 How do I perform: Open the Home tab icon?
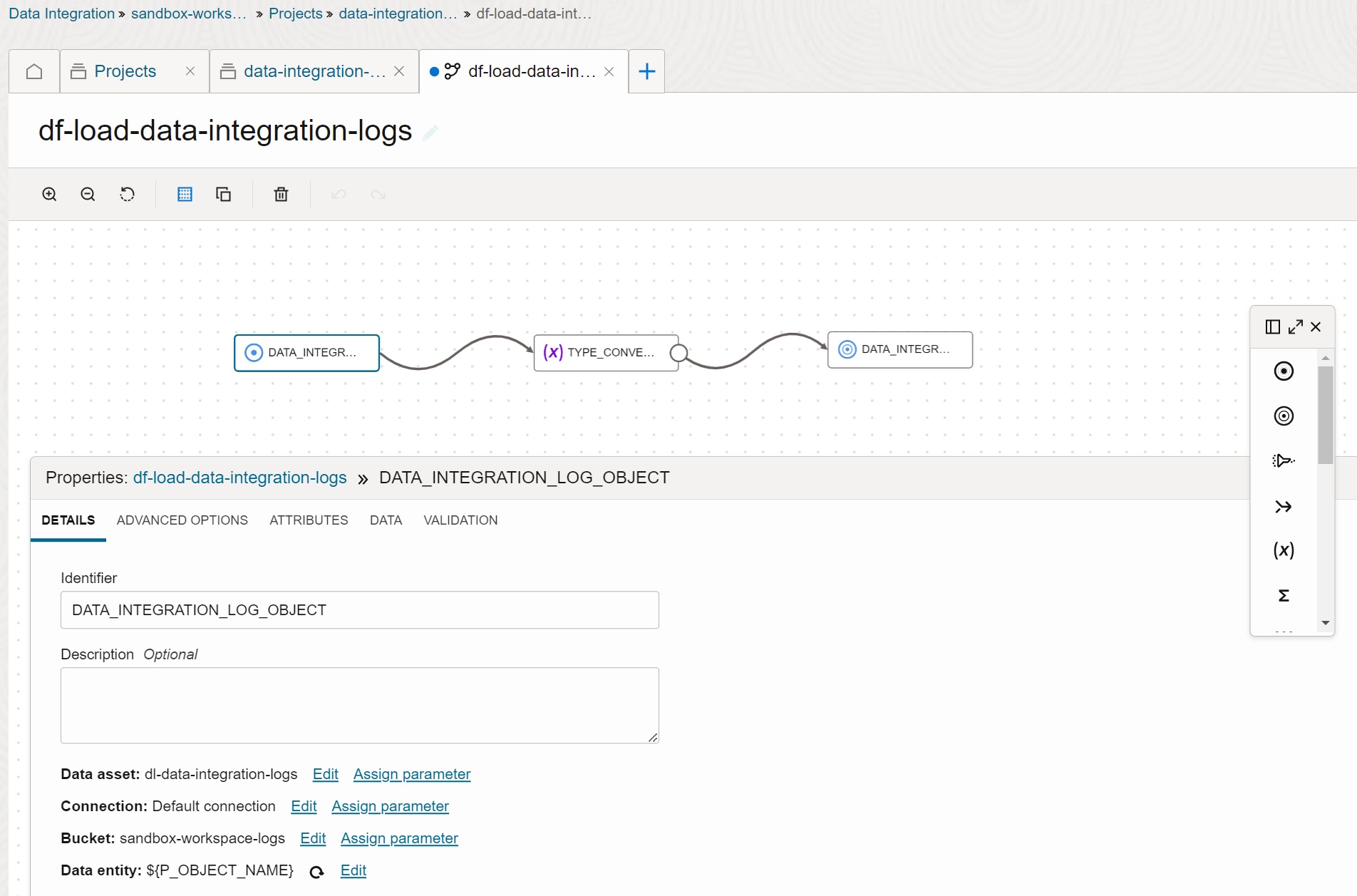34,71
